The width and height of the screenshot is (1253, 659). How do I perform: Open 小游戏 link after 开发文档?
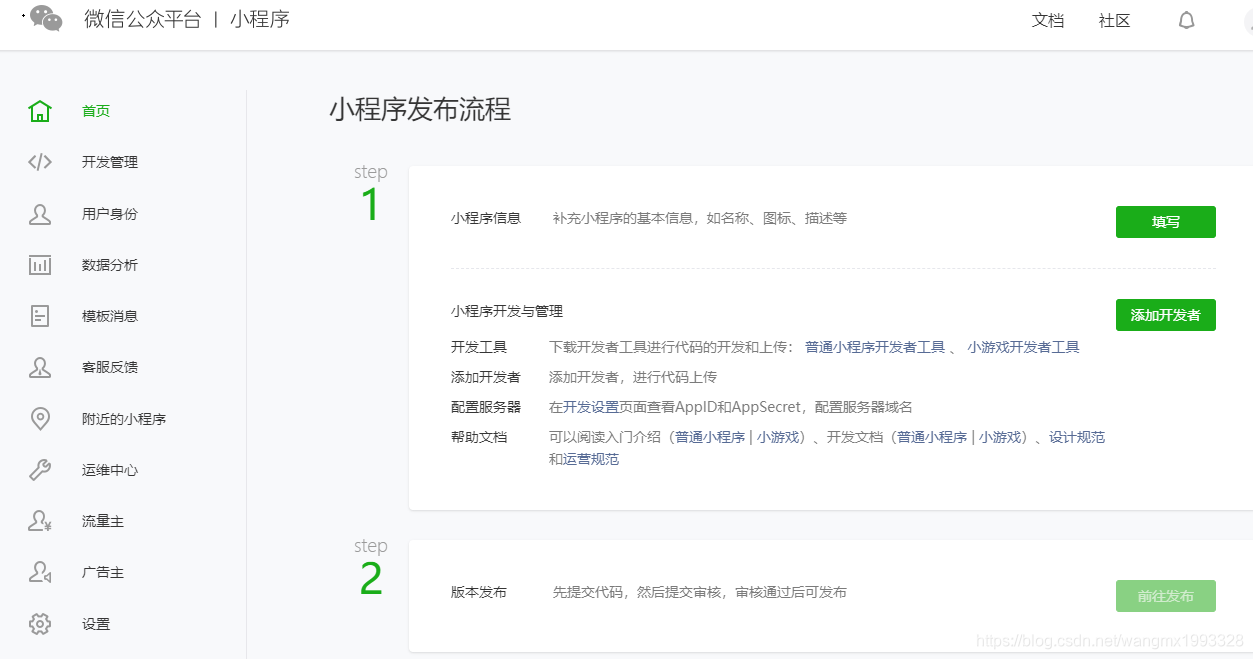coord(999,437)
